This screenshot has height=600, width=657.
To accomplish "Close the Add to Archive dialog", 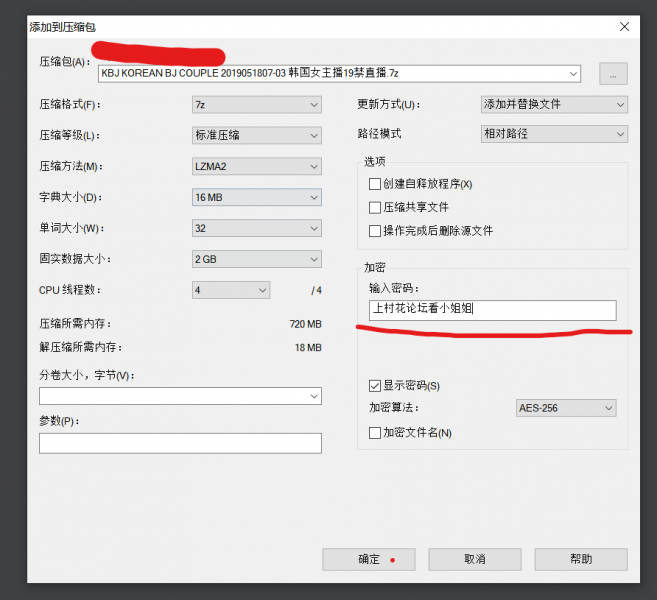I will point(624,27).
